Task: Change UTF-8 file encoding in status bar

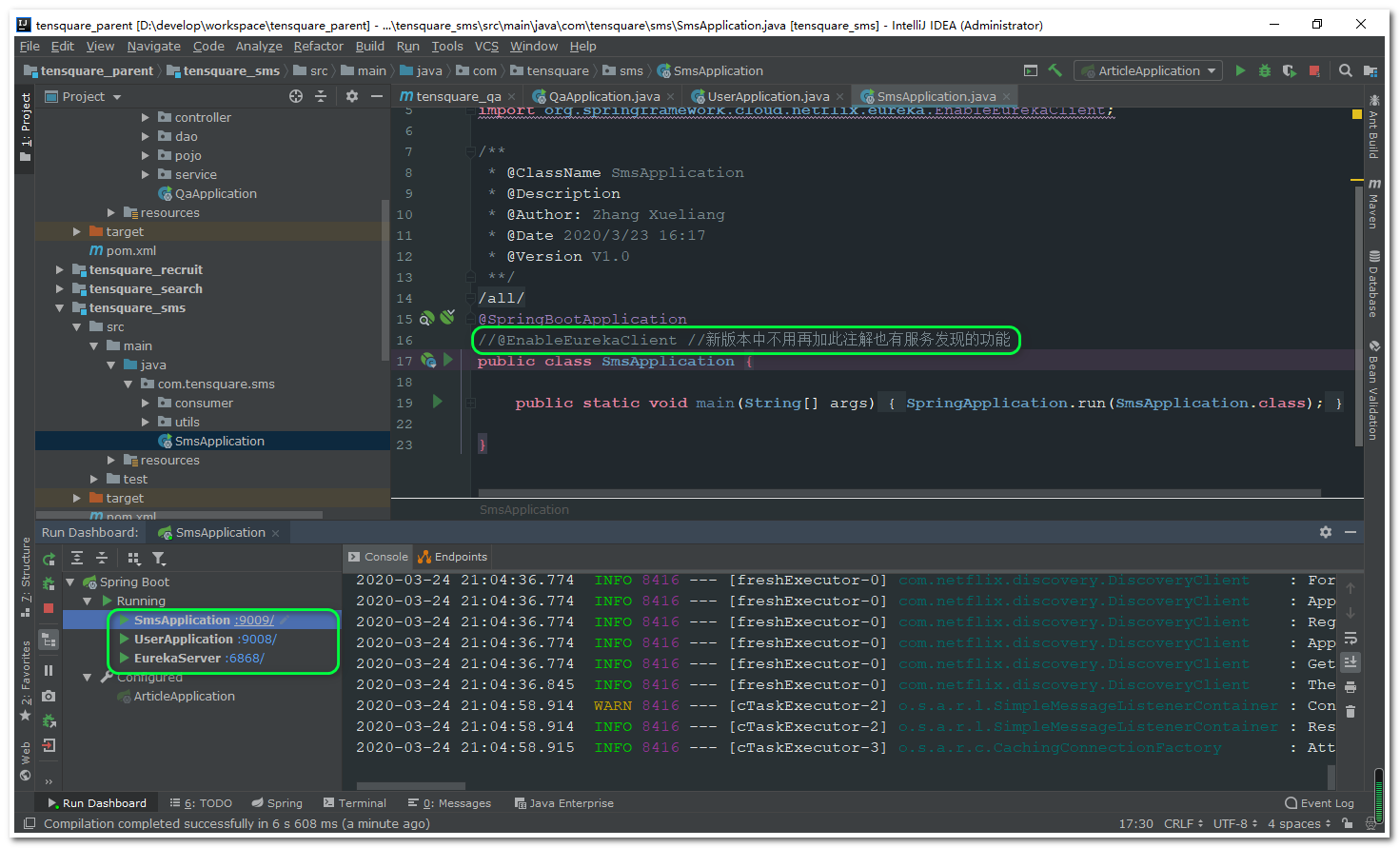Action: pos(1234,823)
